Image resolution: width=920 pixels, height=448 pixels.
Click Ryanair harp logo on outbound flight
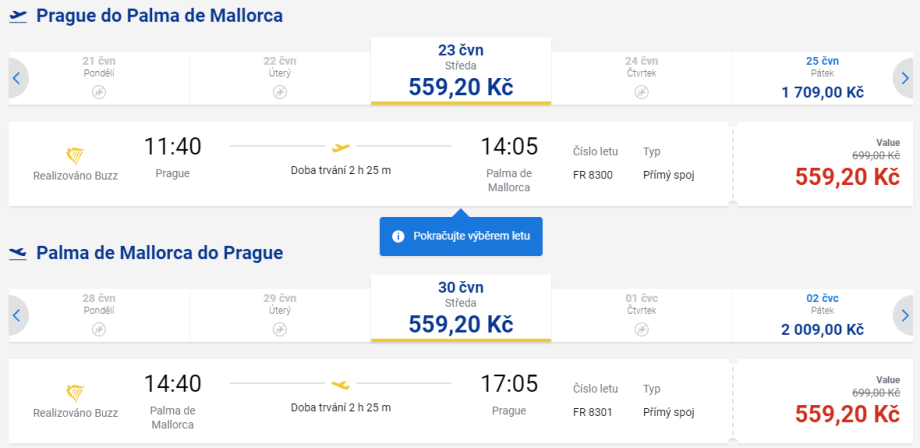(x=75, y=155)
